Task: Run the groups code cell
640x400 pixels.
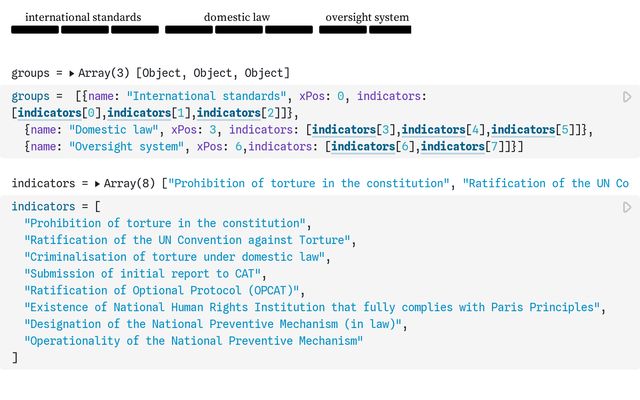Action: pyautogui.click(x=627, y=97)
